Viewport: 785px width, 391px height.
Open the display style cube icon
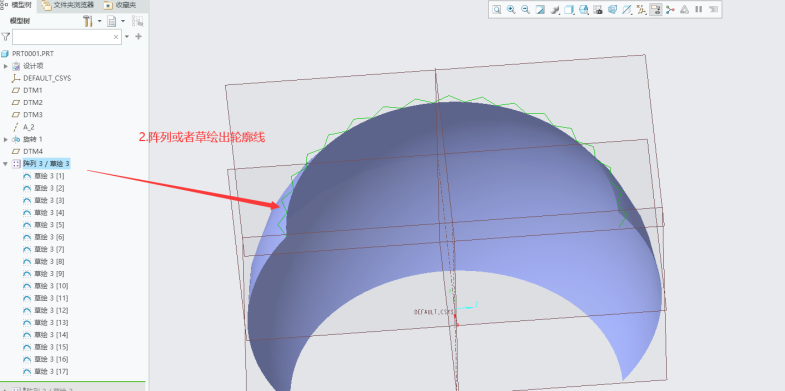coord(569,10)
